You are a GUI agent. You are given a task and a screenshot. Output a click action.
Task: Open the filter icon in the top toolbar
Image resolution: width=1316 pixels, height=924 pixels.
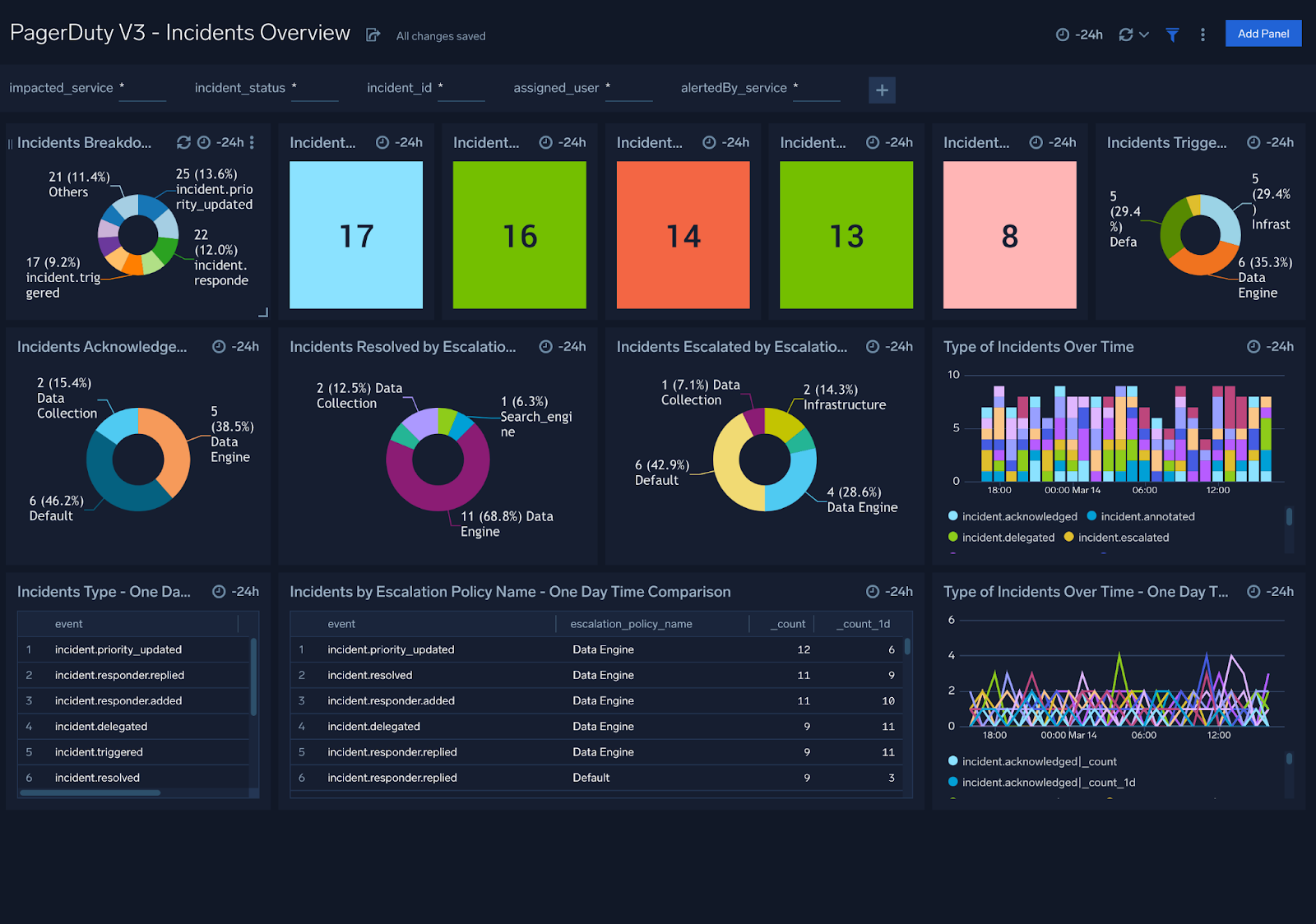(1172, 34)
